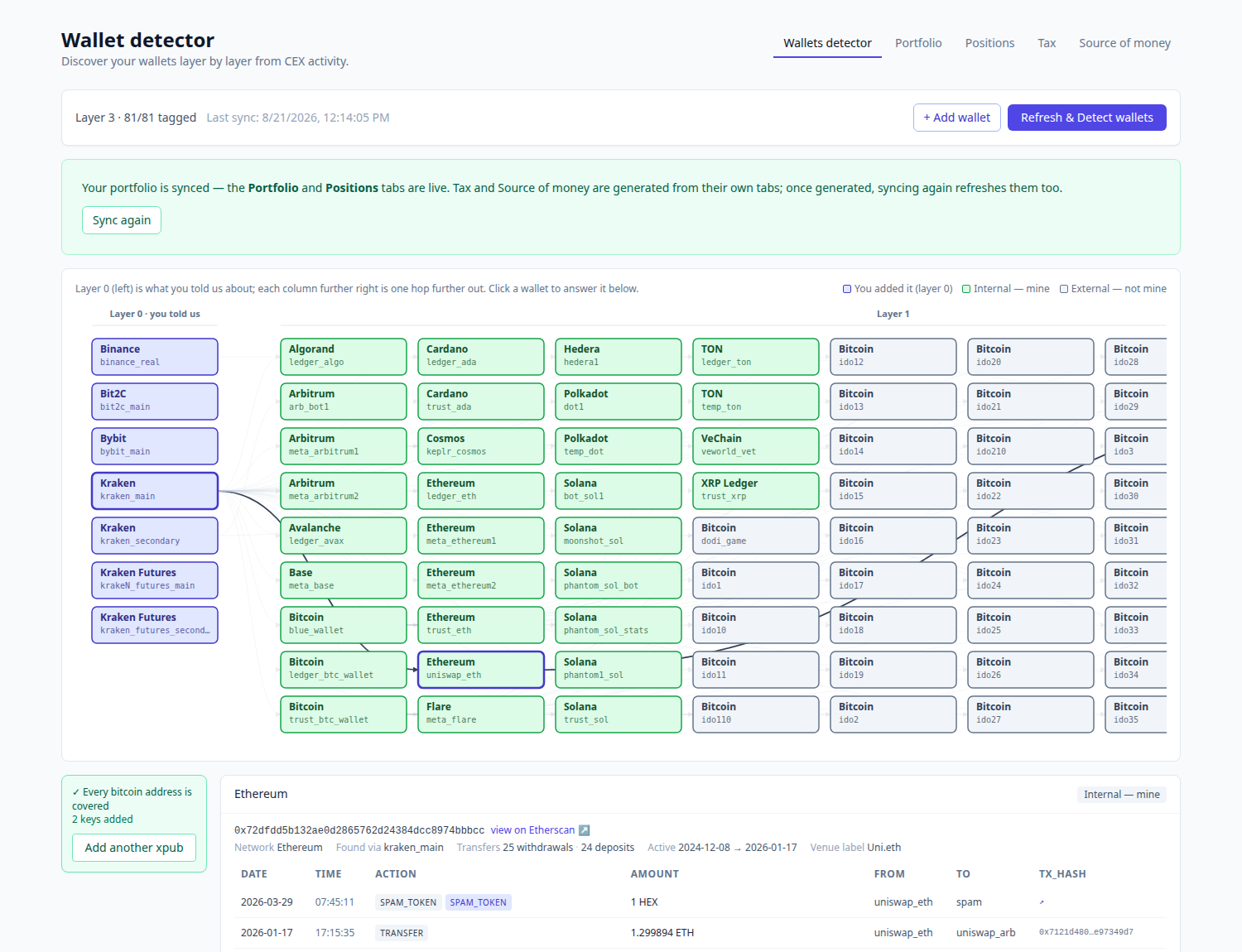
Task: Select the Cosmos keplr_cosmos wallet
Action: click(481, 446)
